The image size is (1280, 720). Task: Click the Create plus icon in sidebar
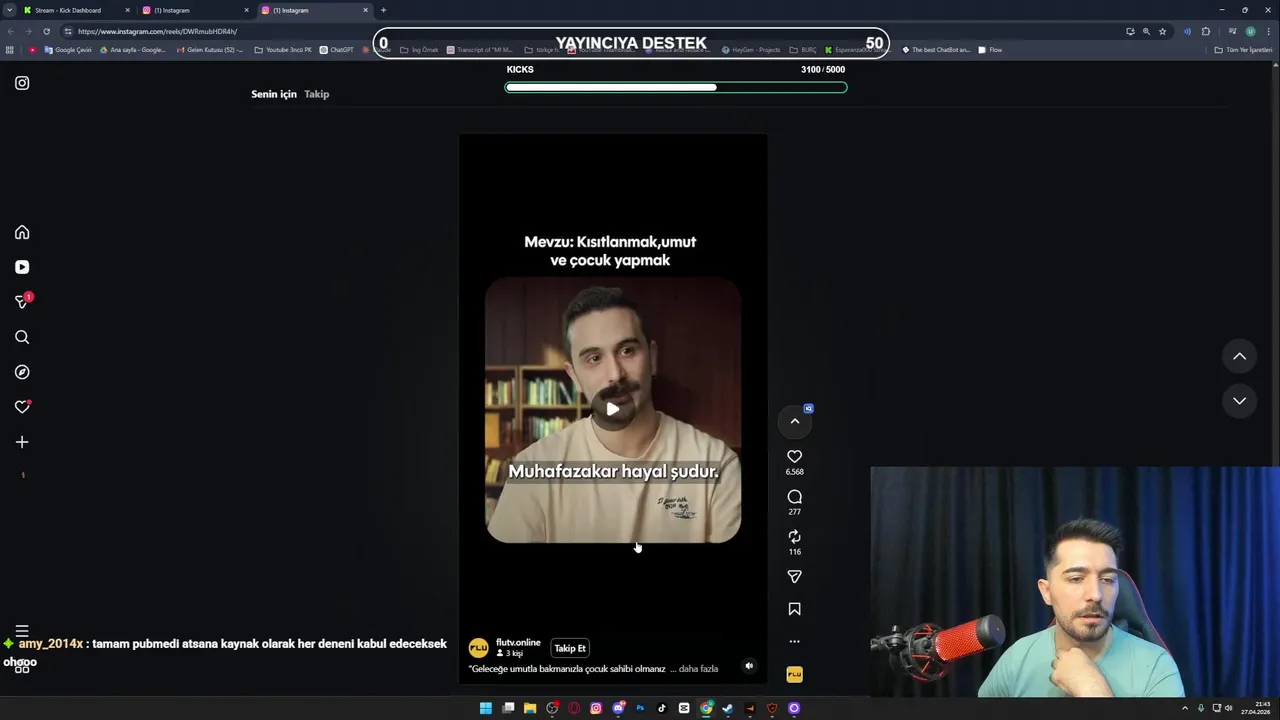(22, 442)
